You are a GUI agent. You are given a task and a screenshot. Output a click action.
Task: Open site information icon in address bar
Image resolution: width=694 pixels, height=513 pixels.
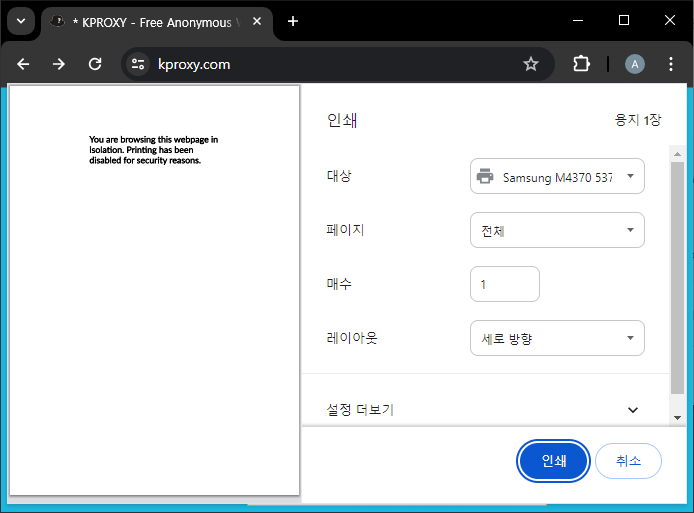tap(138, 65)
